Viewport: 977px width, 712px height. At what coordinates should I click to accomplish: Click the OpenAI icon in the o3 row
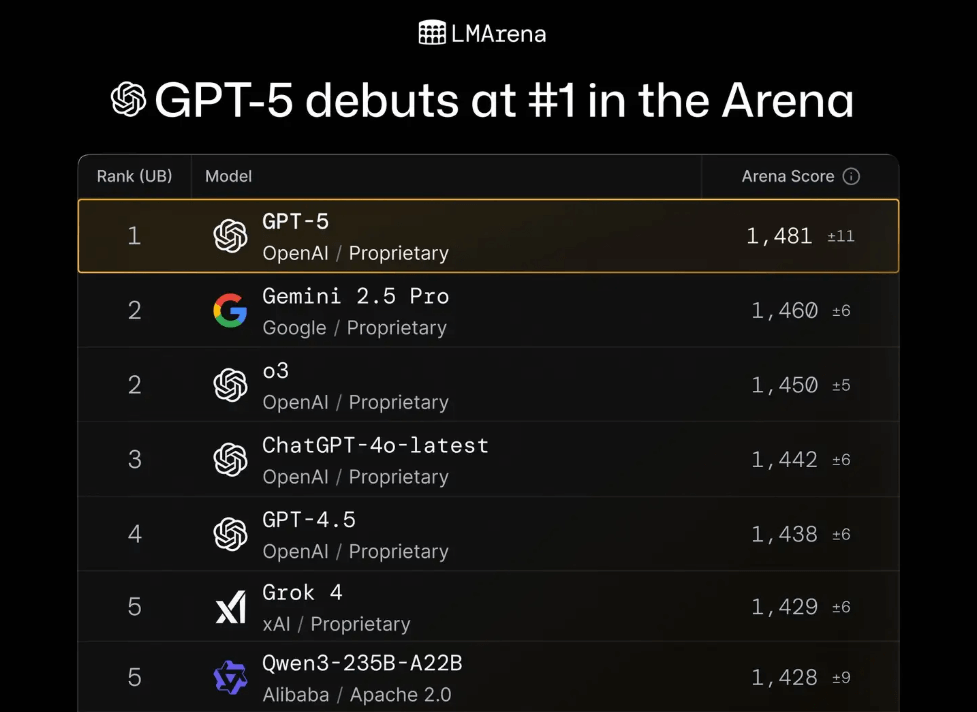coord(231,385)
